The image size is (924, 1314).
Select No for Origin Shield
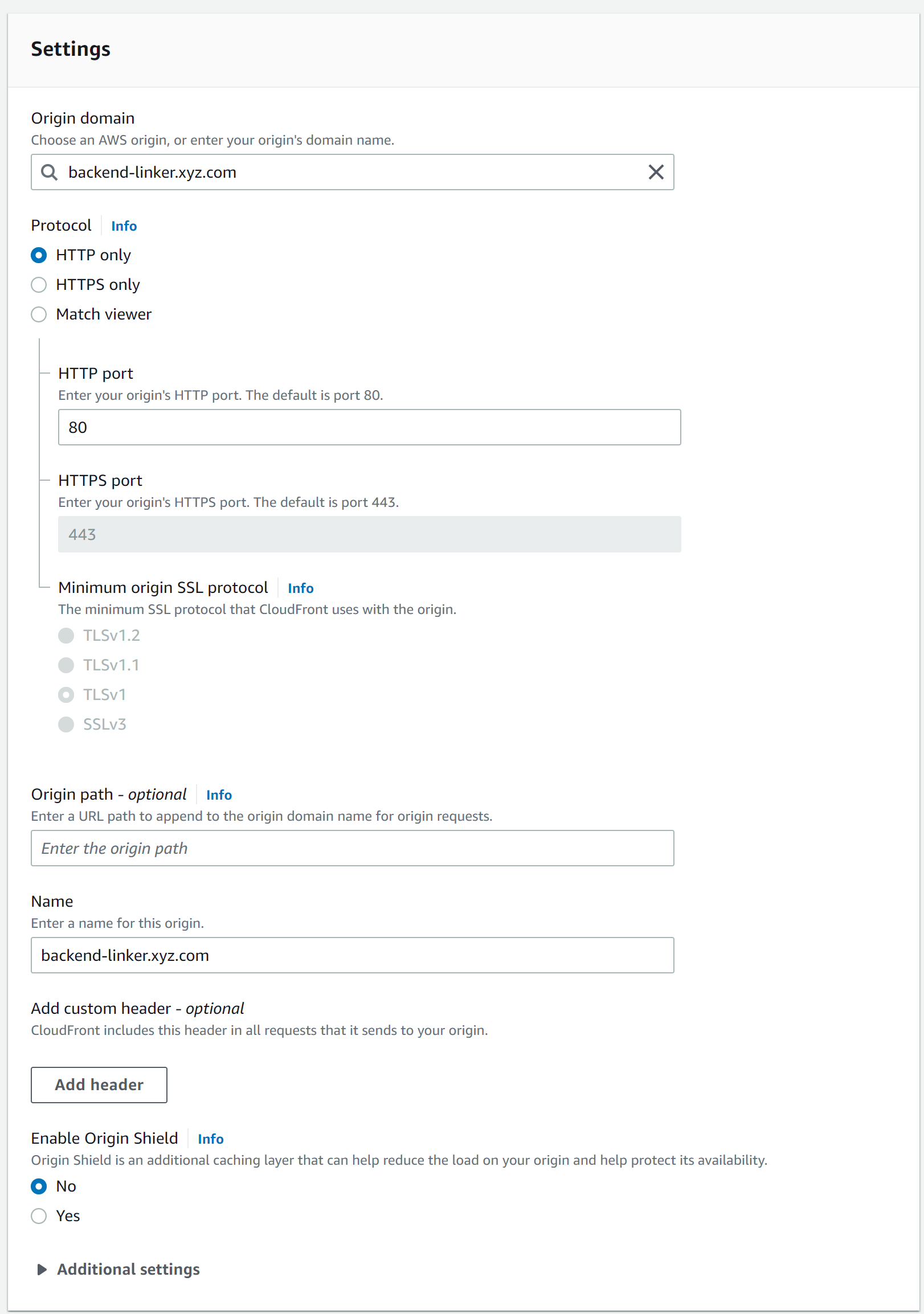click(39, 1186)
